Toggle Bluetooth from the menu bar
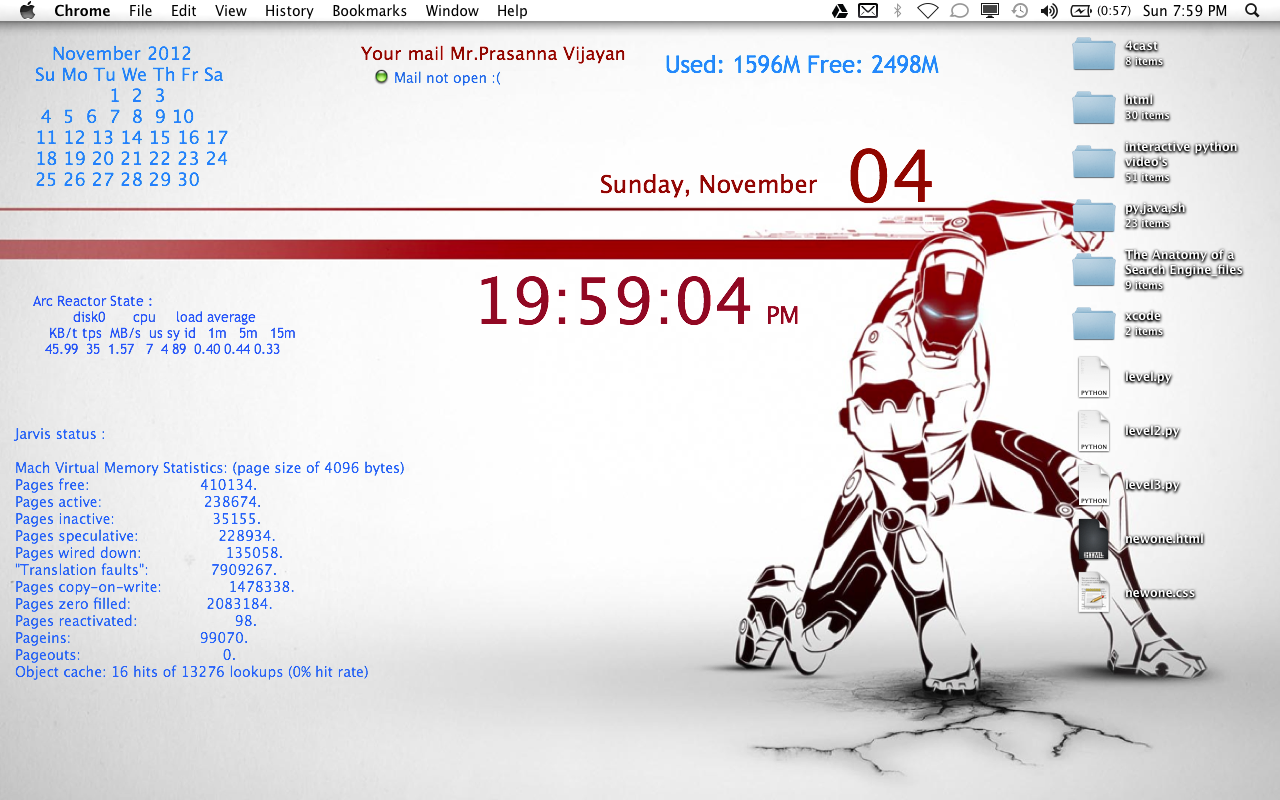Image resolution: width=1280 pixels, height=800 pixels. tap(896, 11)
